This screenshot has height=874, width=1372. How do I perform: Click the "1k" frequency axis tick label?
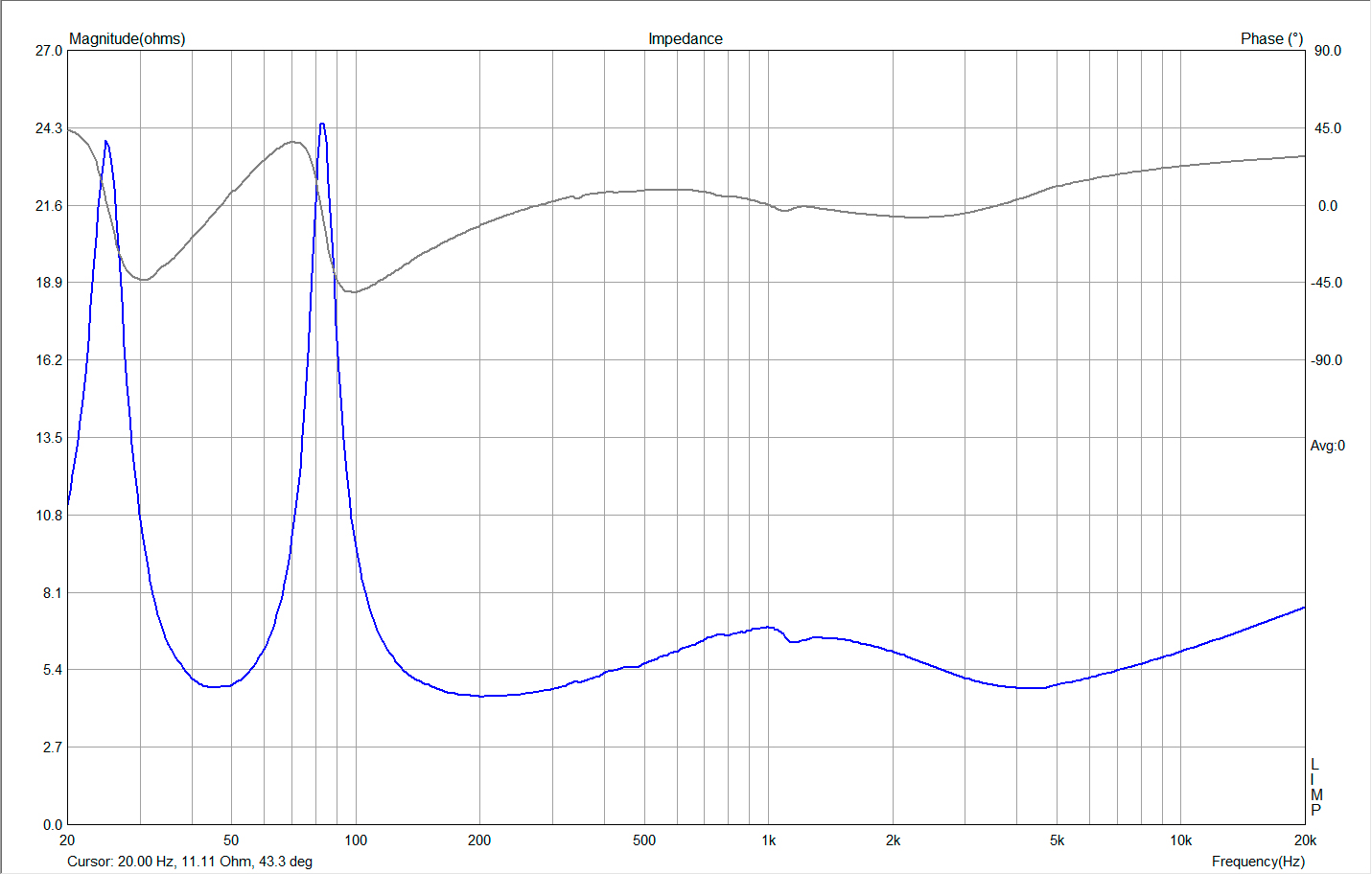[x=769, y=840]
